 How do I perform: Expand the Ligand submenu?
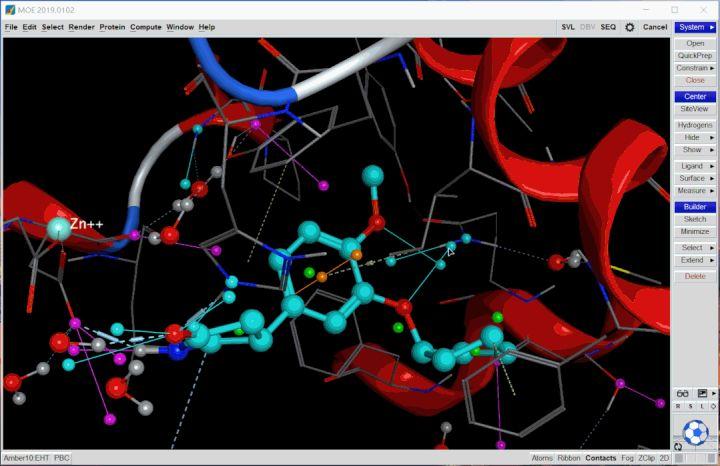[695, 165]
